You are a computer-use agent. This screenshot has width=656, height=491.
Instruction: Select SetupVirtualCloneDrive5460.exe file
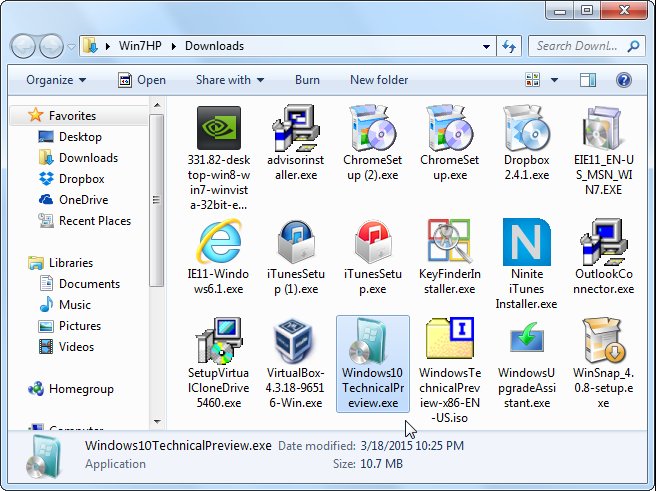click(x=218, y=363)
